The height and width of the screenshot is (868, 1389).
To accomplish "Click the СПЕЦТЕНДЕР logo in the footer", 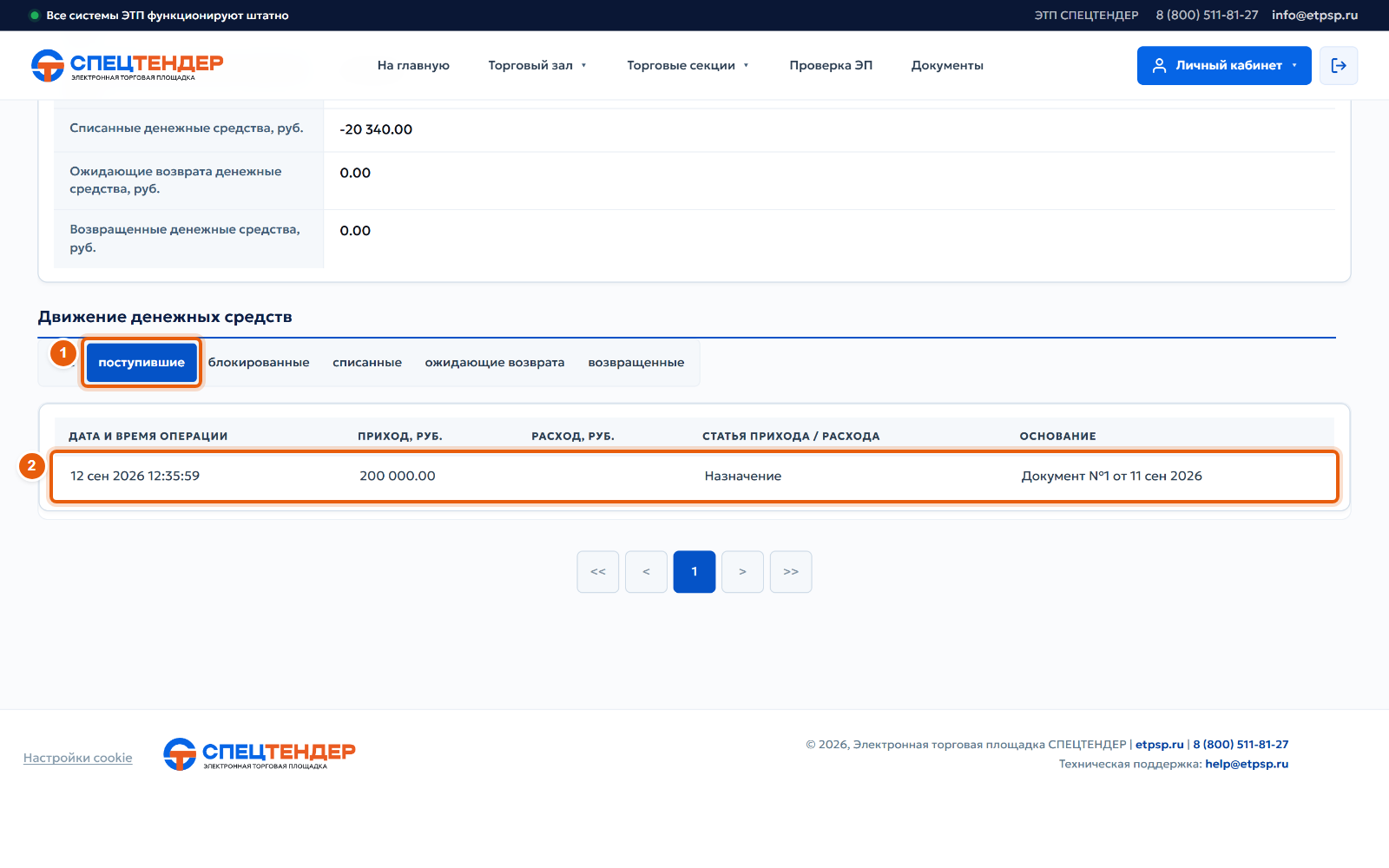I will [x=260, y=754].
